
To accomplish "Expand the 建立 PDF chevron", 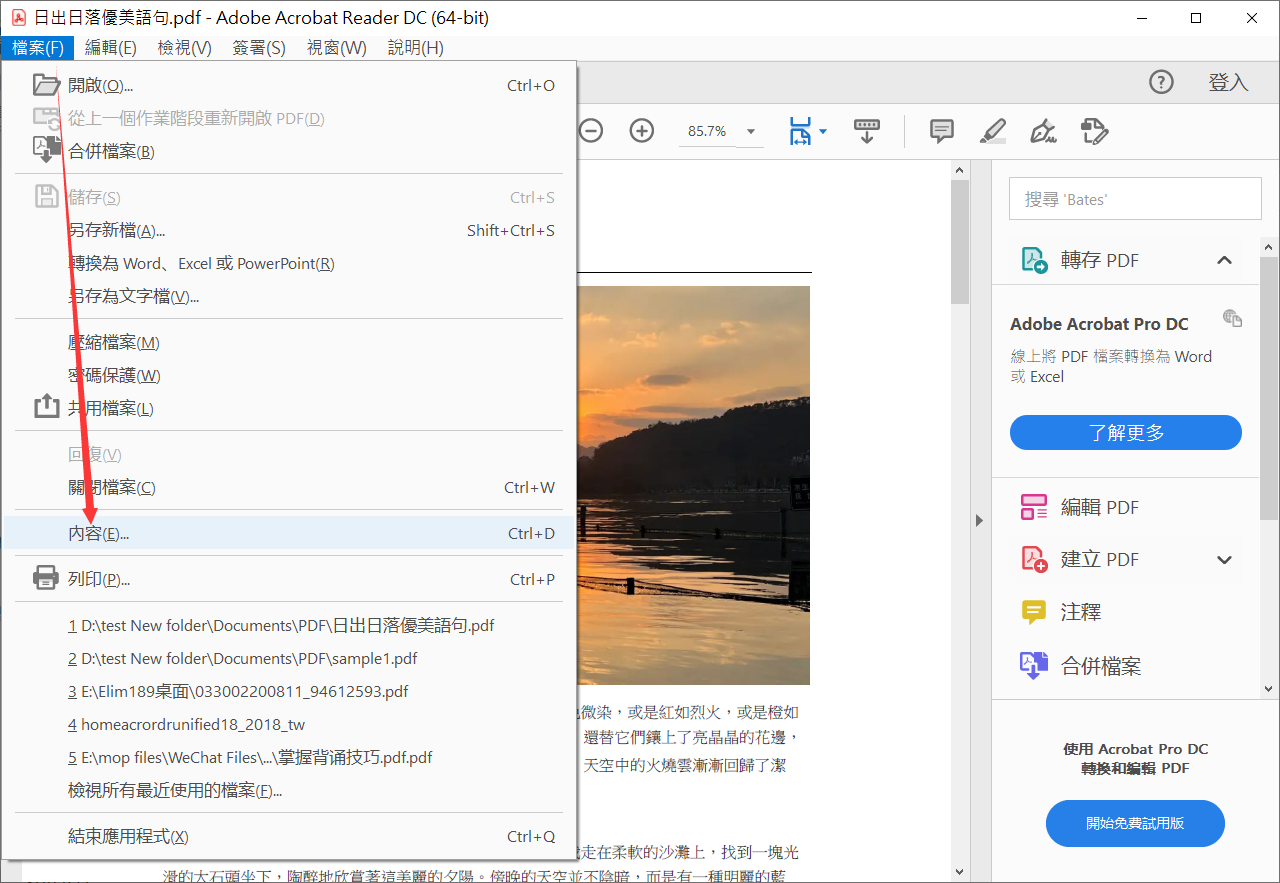I will point(1224,559).
